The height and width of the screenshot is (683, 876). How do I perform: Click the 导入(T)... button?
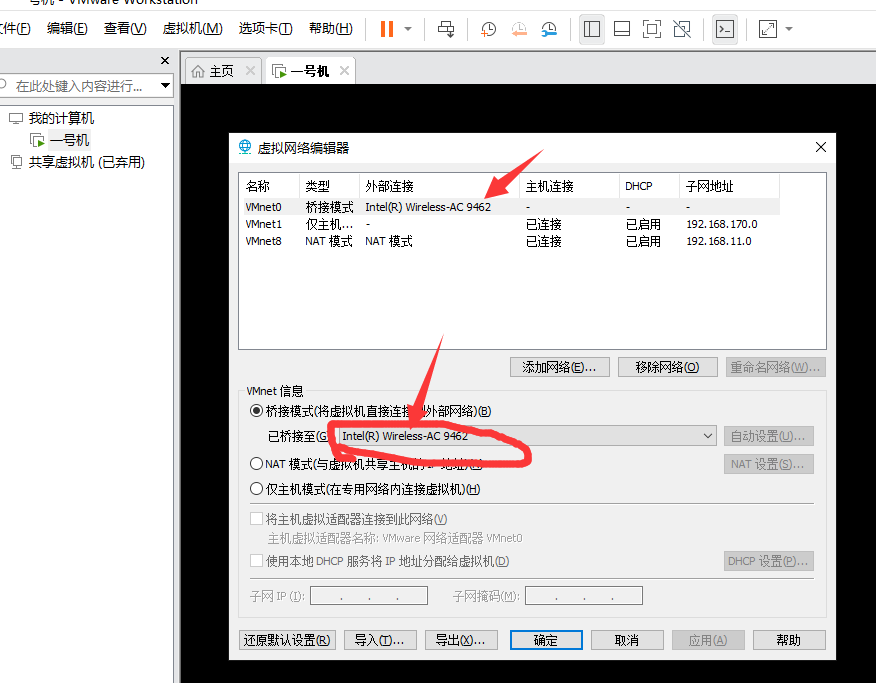[380, 640]
